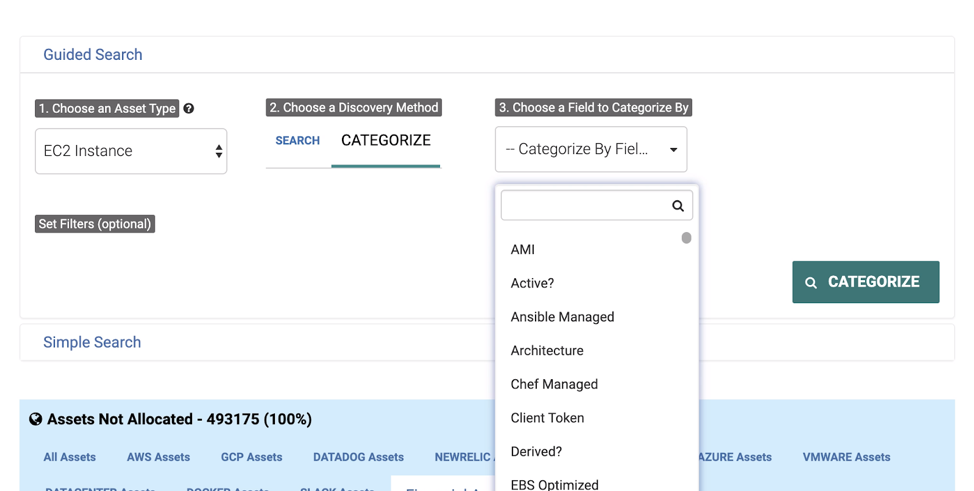Open the GCP Assets tab
Screen dimensions: 974x491
(252, 457)
